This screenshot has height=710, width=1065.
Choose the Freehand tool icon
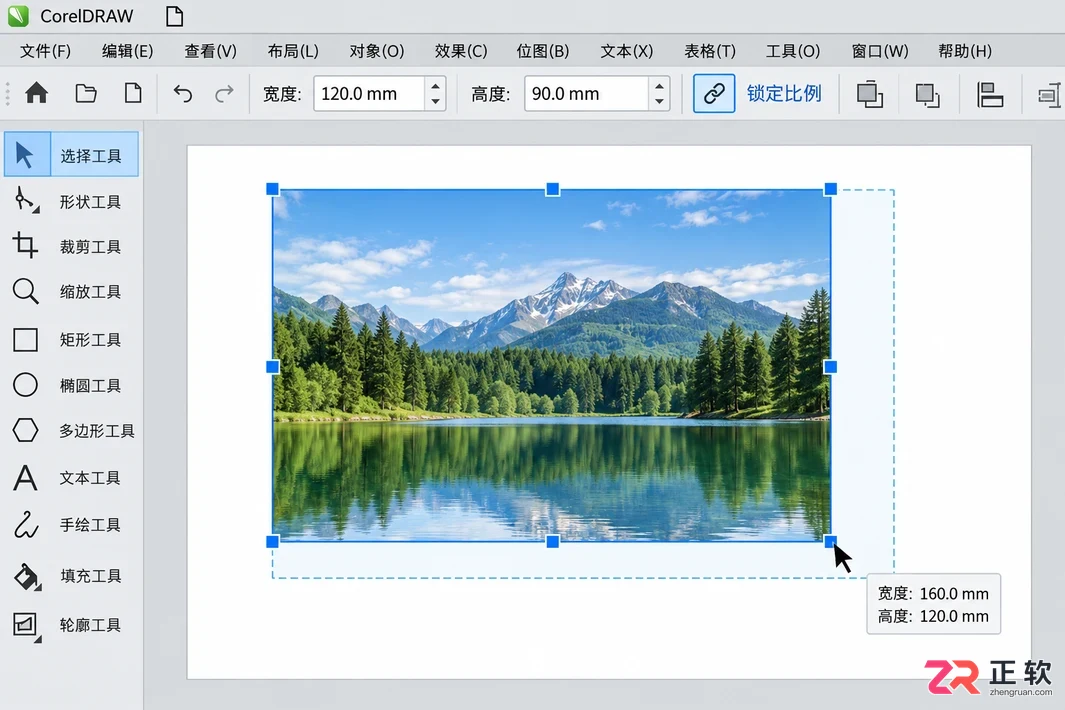(x=26, y=525)
